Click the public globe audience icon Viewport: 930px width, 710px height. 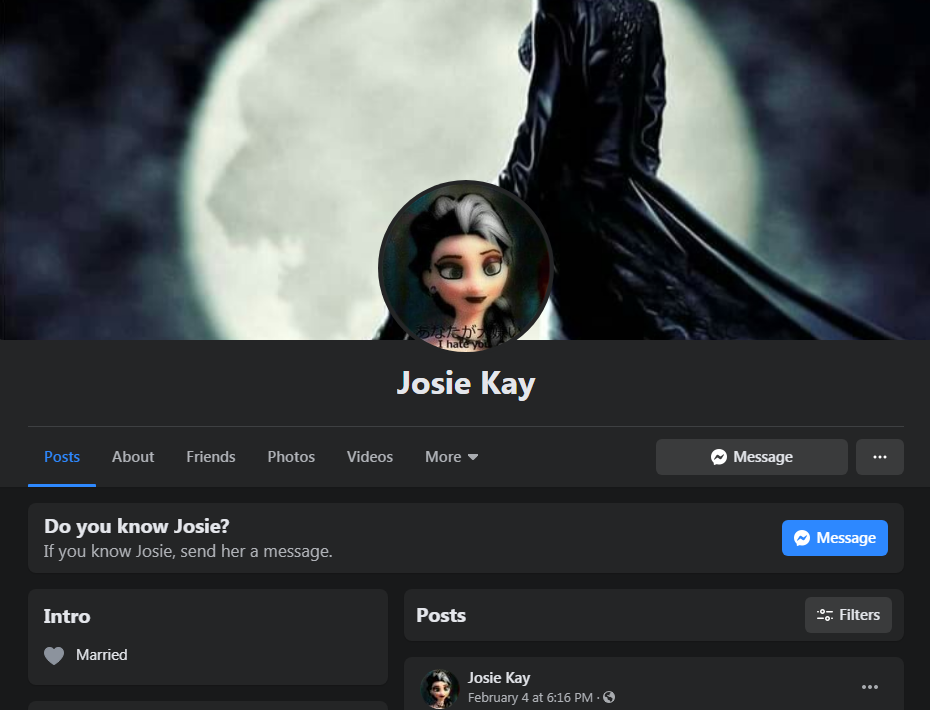pyautogui.click(x=609, y=698)
